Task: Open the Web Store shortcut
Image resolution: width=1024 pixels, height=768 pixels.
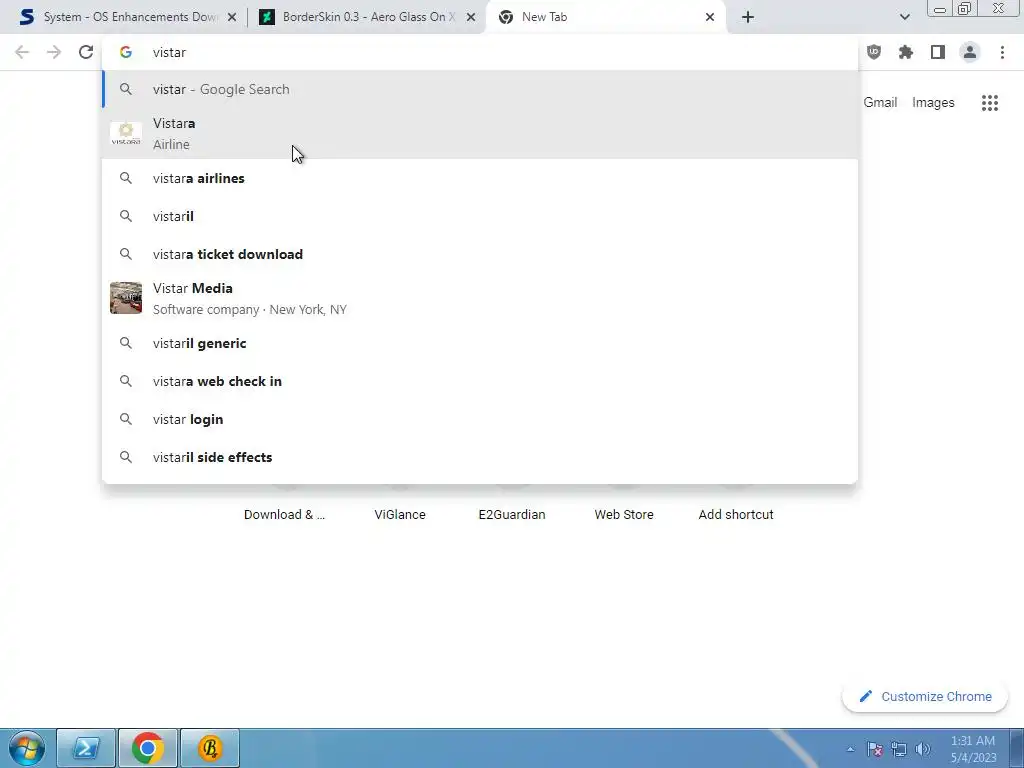Action: coord(624,514)
